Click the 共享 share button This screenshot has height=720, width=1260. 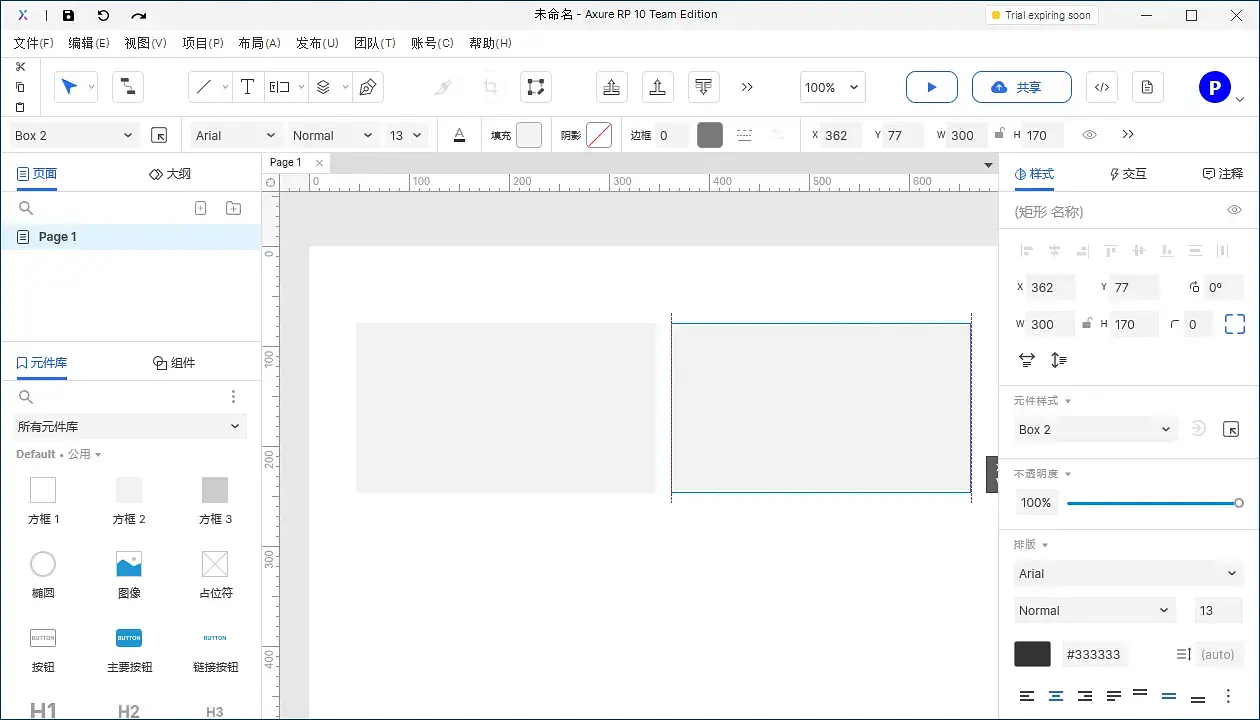click(1021, 87)
